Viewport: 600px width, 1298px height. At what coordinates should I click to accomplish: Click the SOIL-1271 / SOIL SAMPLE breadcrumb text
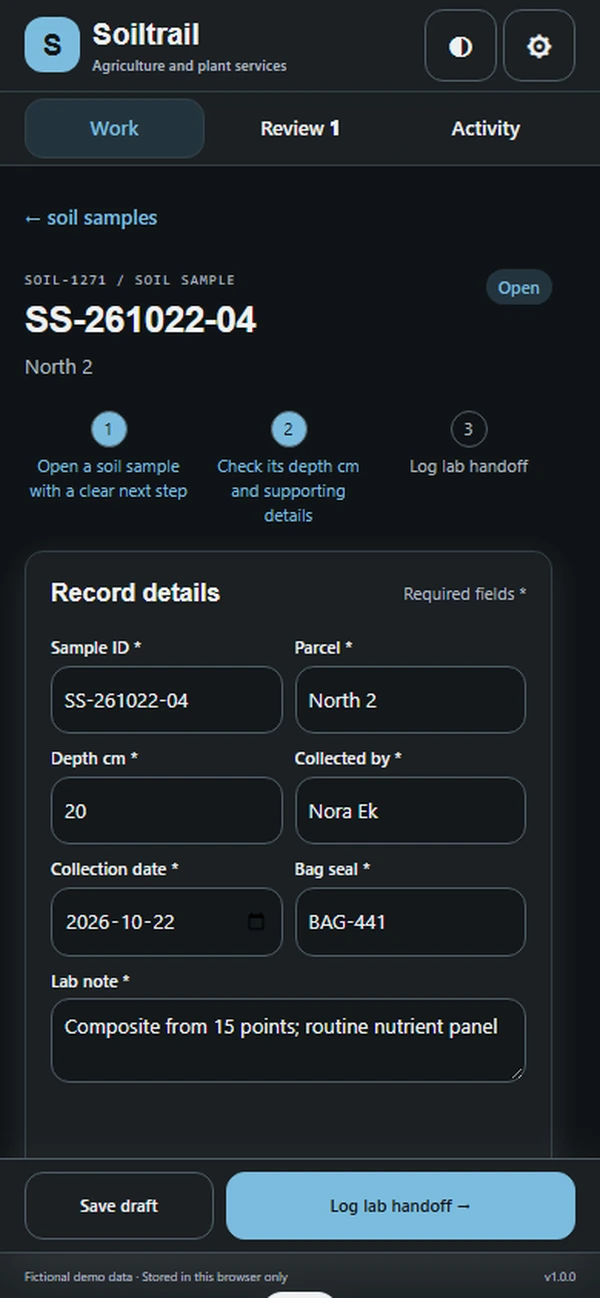[130, 280]
